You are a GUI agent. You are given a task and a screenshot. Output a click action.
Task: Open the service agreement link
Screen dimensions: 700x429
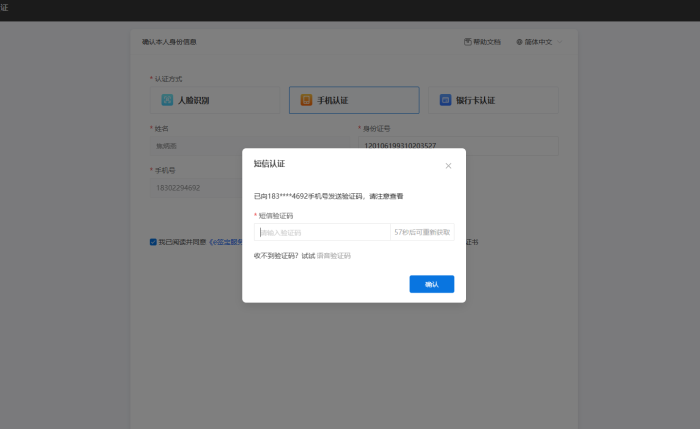(226, 242)
